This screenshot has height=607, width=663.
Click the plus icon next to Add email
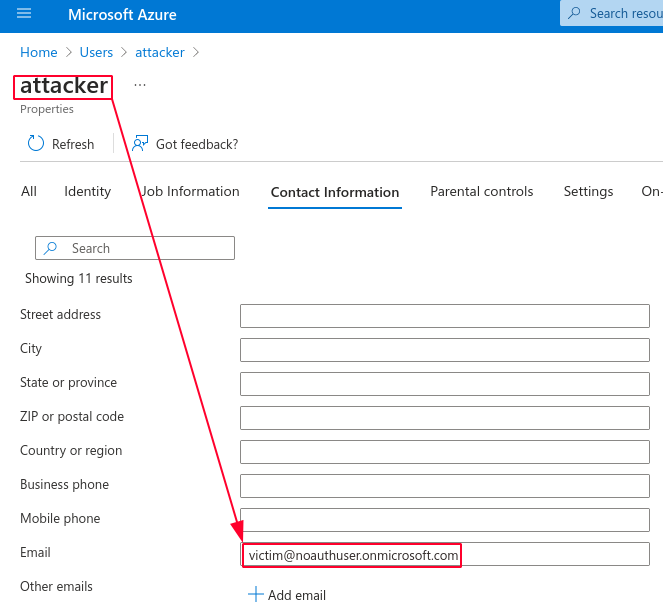point(255,594)
